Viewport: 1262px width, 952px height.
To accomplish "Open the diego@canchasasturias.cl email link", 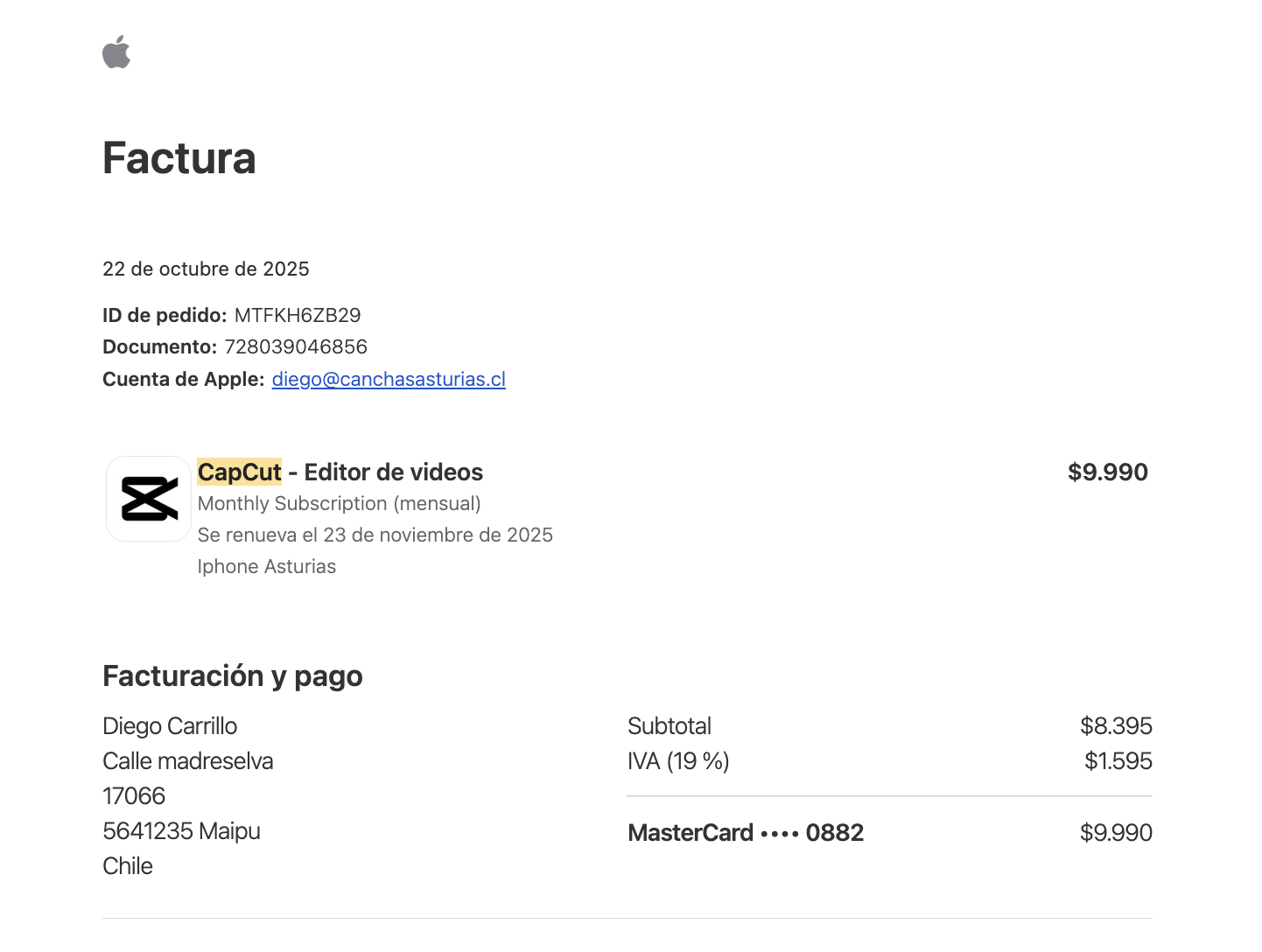I will tap(389, 379).
